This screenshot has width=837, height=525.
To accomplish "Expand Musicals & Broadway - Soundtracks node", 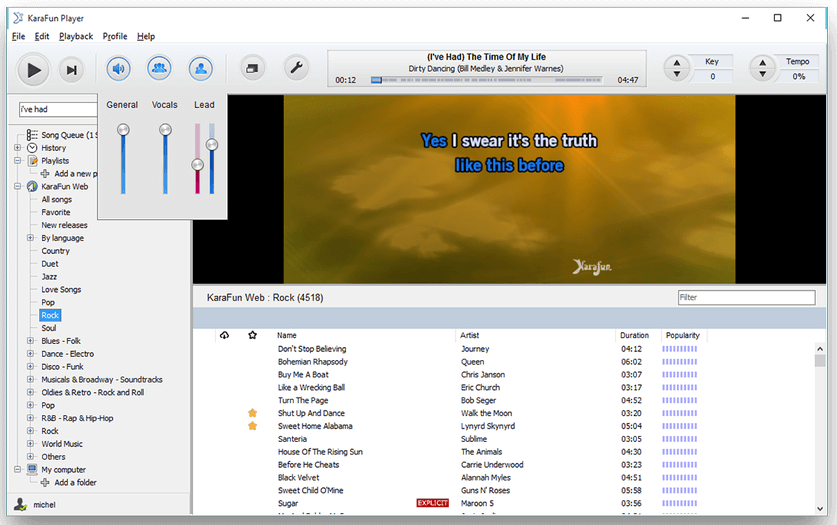I will point(30,379).
